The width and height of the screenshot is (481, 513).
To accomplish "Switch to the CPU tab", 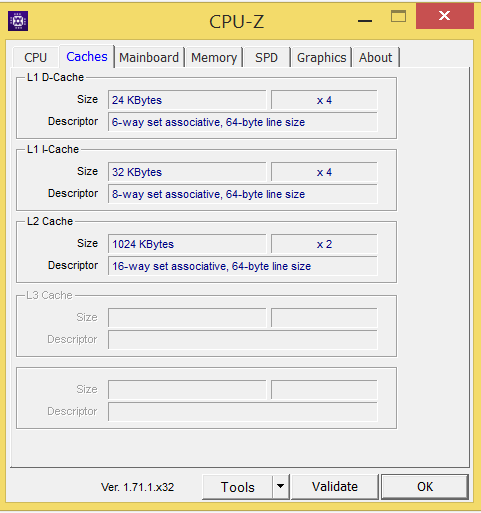I will pos(35,58).
